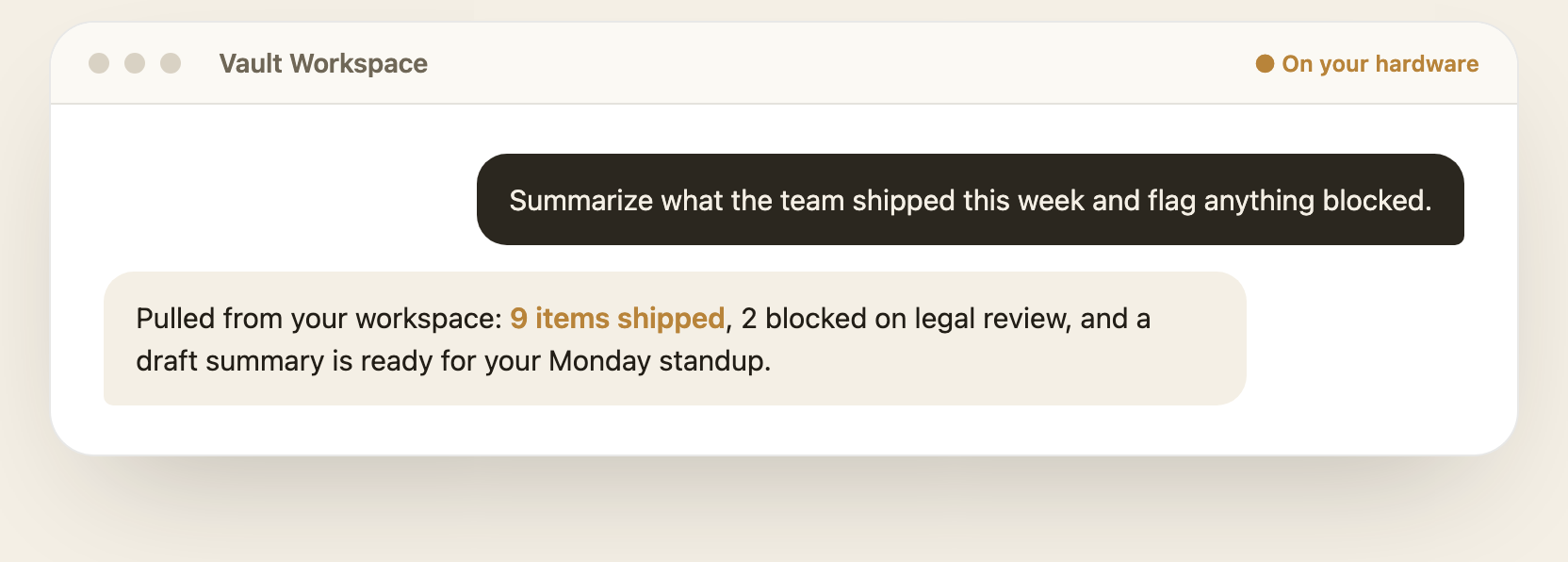
Task: Click the first gray window dot
Action: [99, 63]
